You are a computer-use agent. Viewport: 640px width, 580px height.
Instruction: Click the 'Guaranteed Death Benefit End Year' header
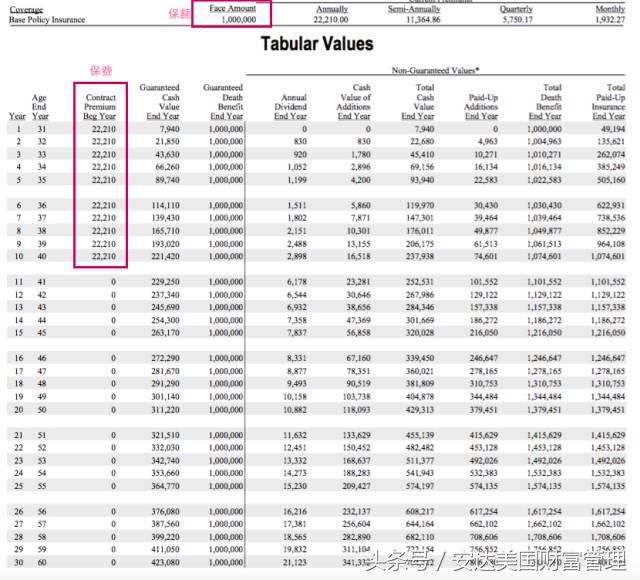225,102
